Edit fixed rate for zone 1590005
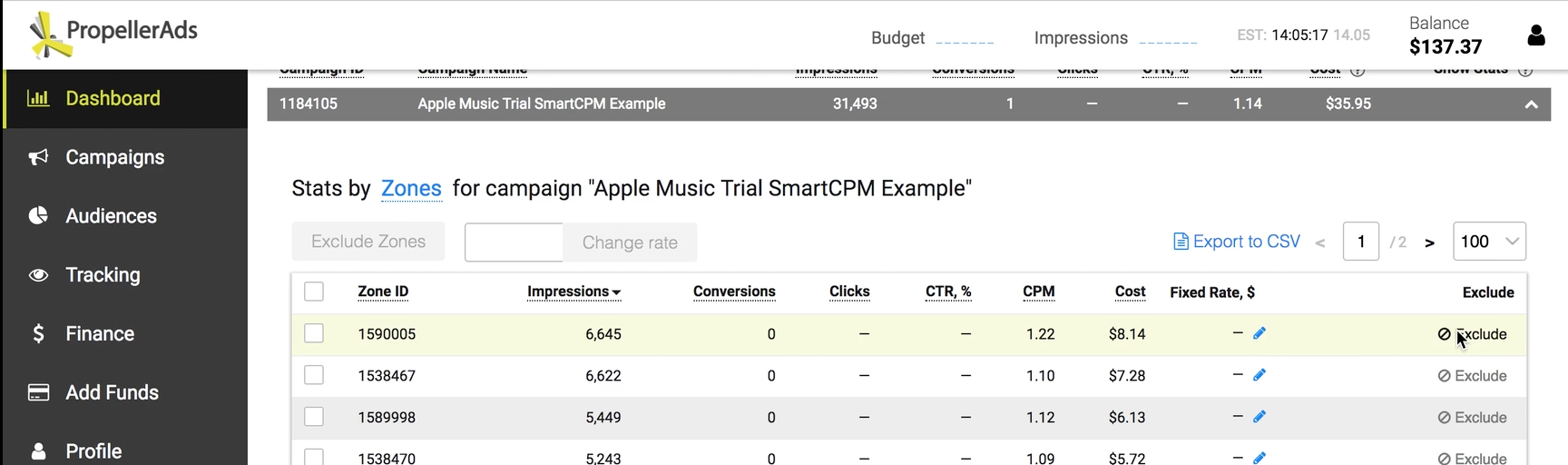The width and height of the screenshot is (1568, 465). tap(1259, 333)
